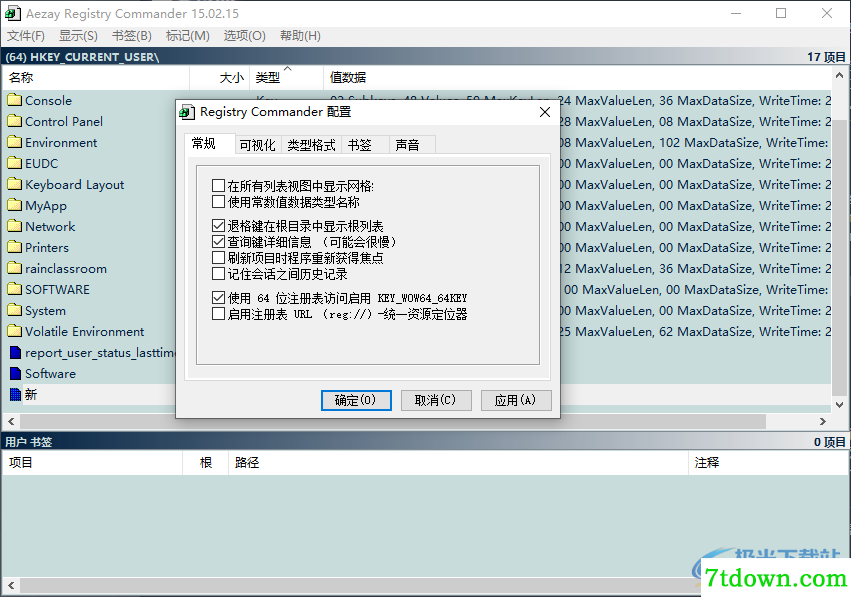Select the Volatile Environment key name

(x=85, y=332)
